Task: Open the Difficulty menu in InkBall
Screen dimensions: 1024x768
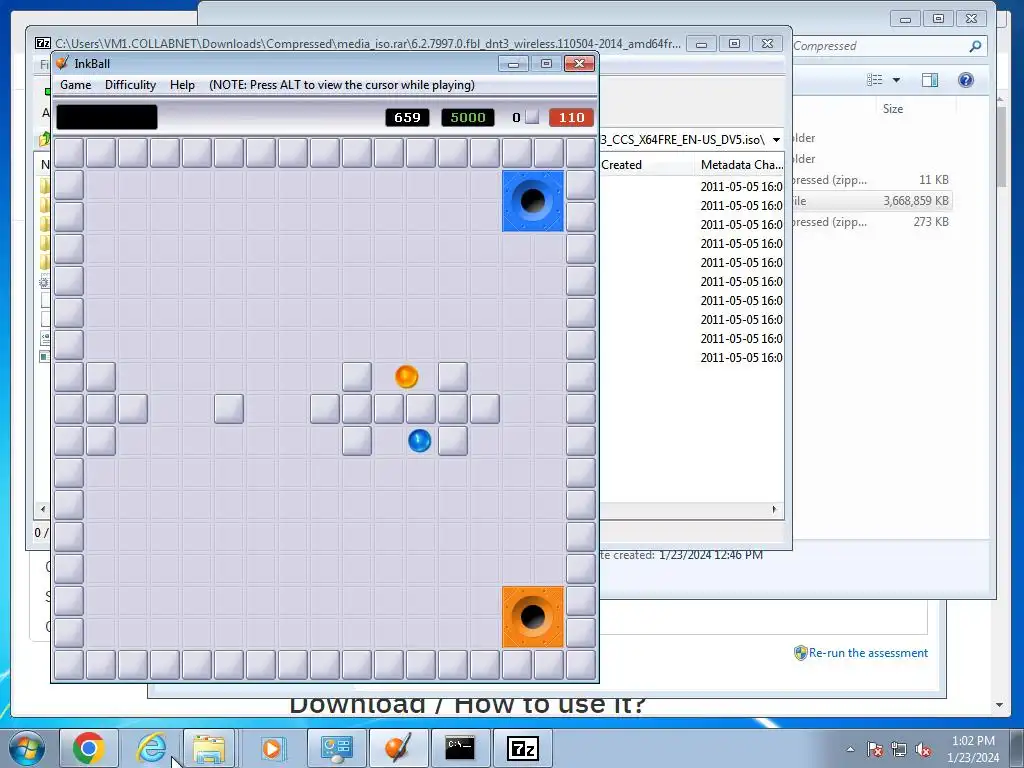Action: pyautogui.click(x=131, y=85)
